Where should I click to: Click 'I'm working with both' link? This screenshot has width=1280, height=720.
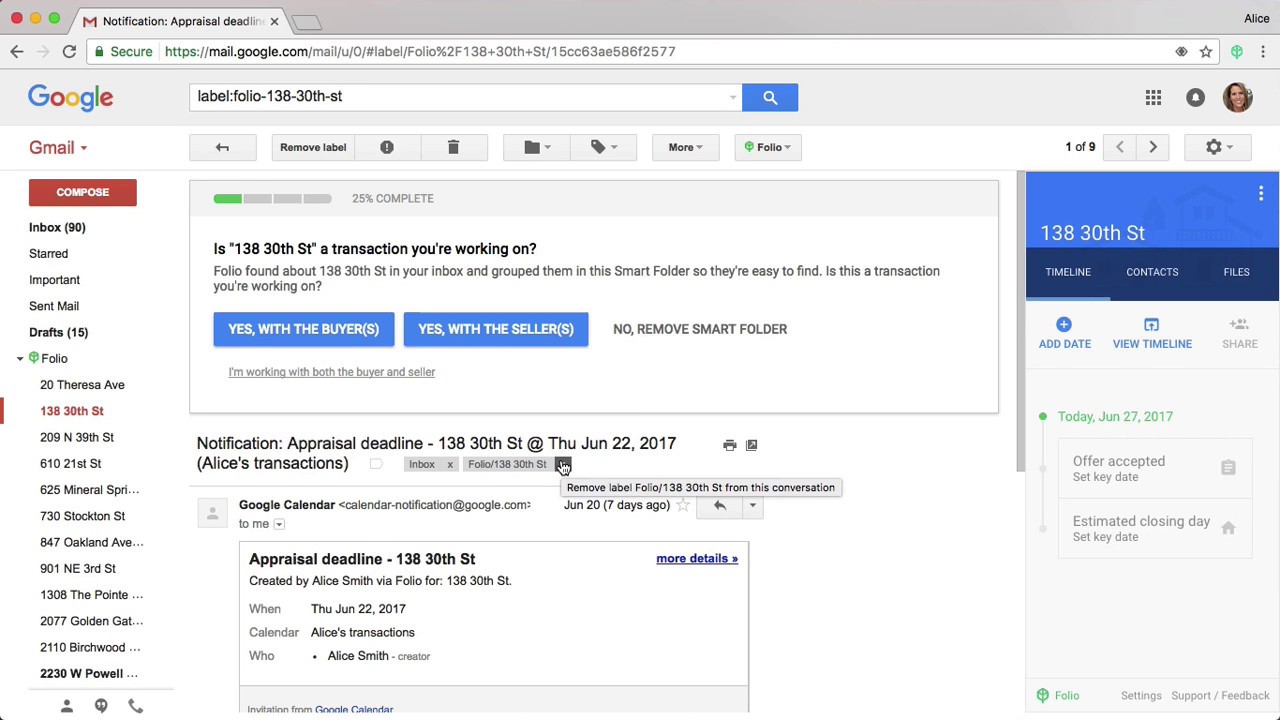click(331, 372)
